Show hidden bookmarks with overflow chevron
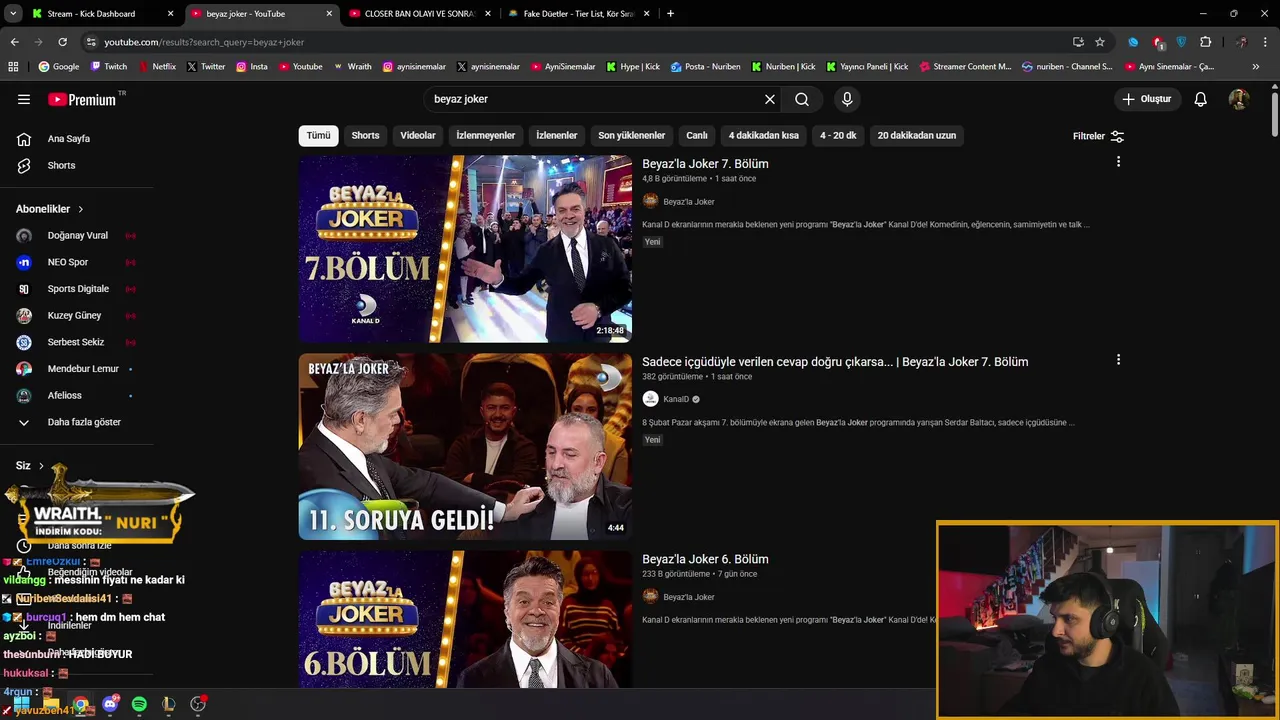The image size is (1280, 720). click(x=1256, y=67)
